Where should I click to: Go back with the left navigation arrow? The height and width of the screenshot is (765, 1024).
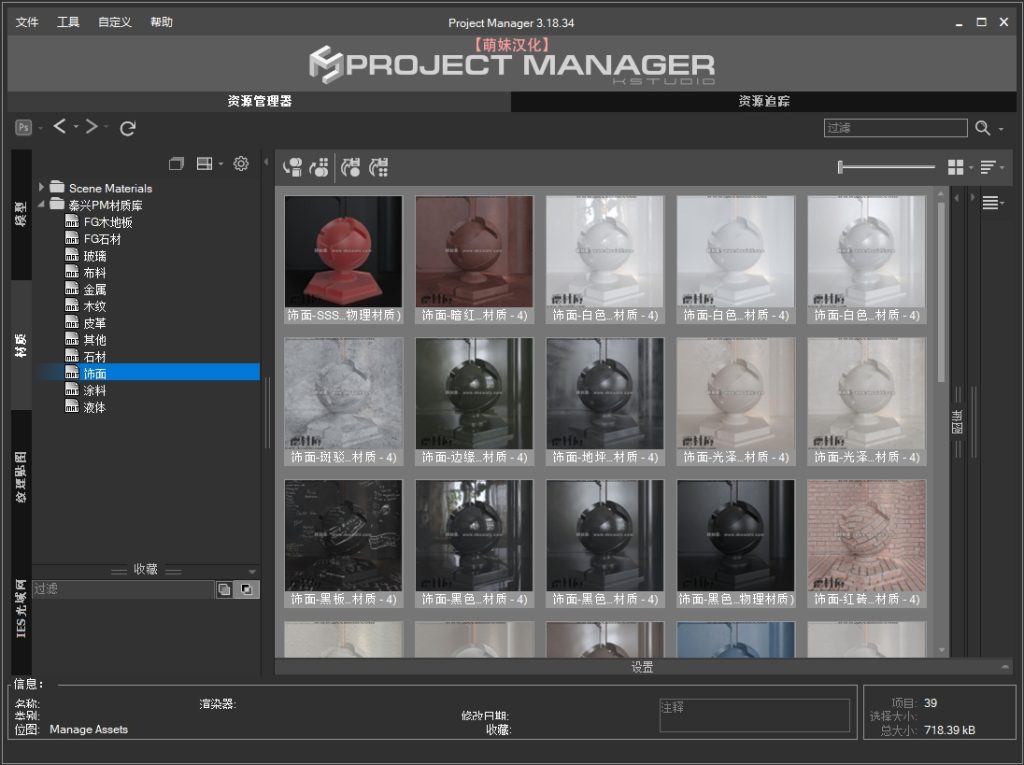[59, 127]
